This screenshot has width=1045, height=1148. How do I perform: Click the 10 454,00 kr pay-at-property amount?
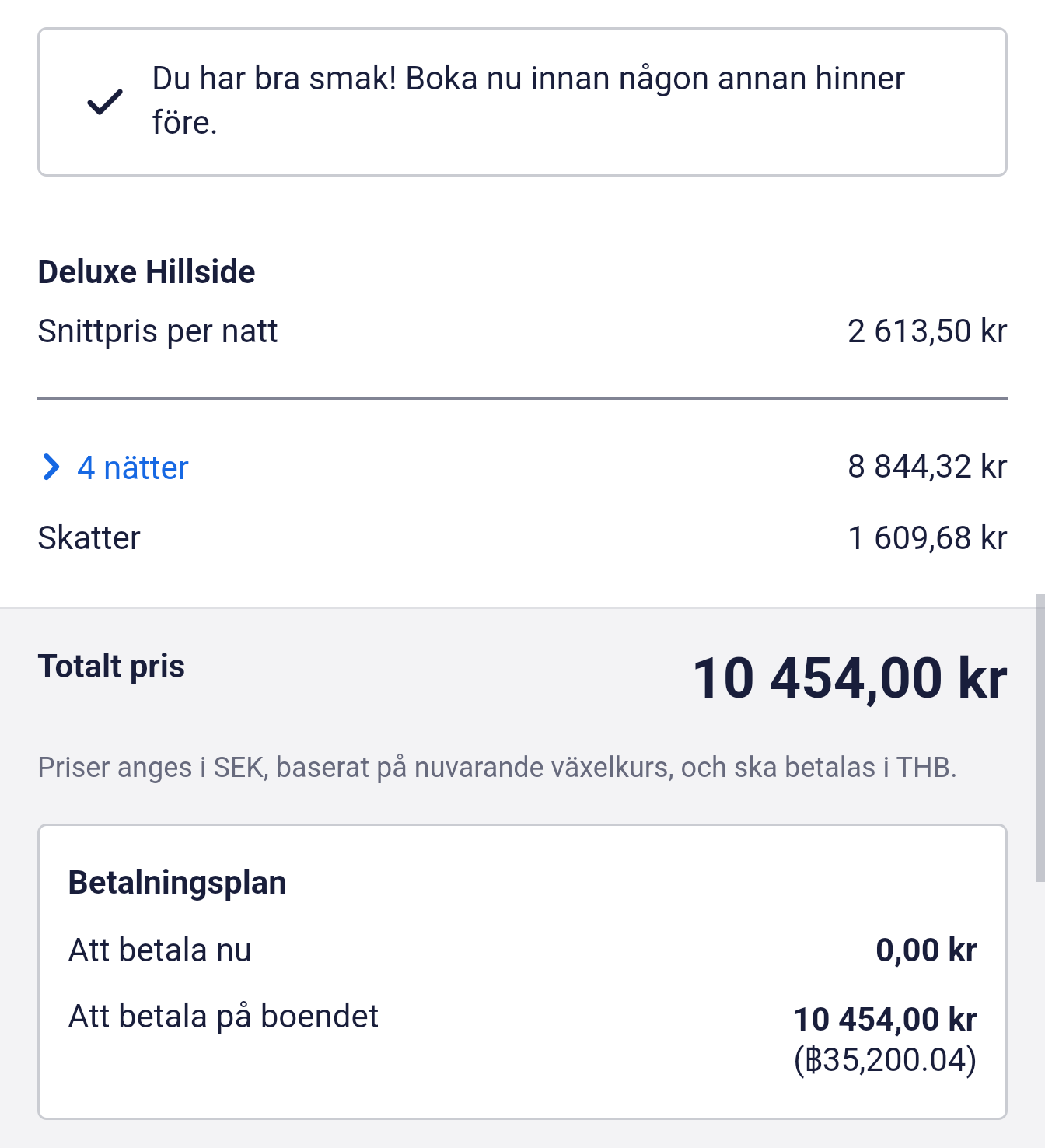coord(885,1019)
